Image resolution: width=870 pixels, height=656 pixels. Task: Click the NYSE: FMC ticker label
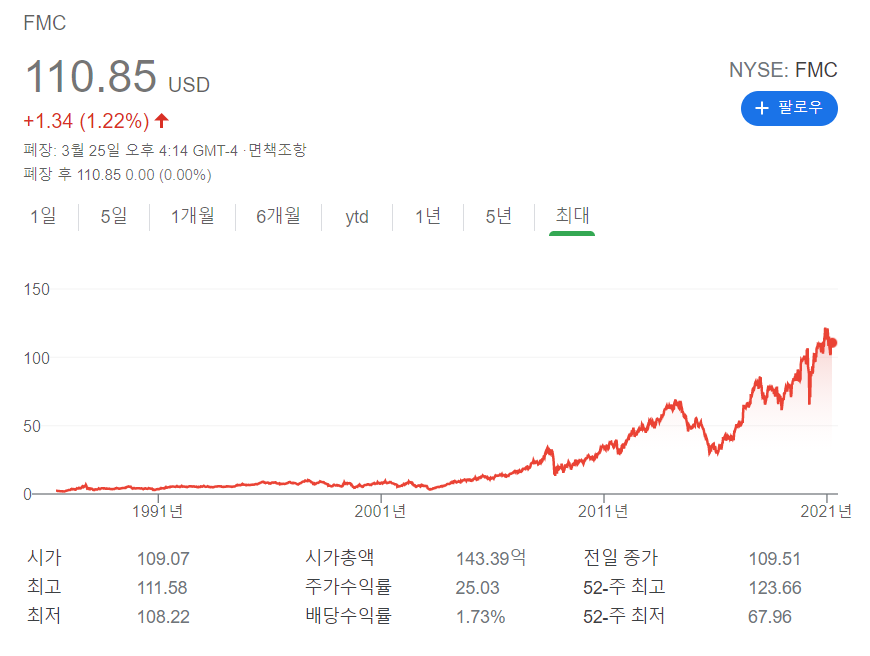(x=783, y=70)
